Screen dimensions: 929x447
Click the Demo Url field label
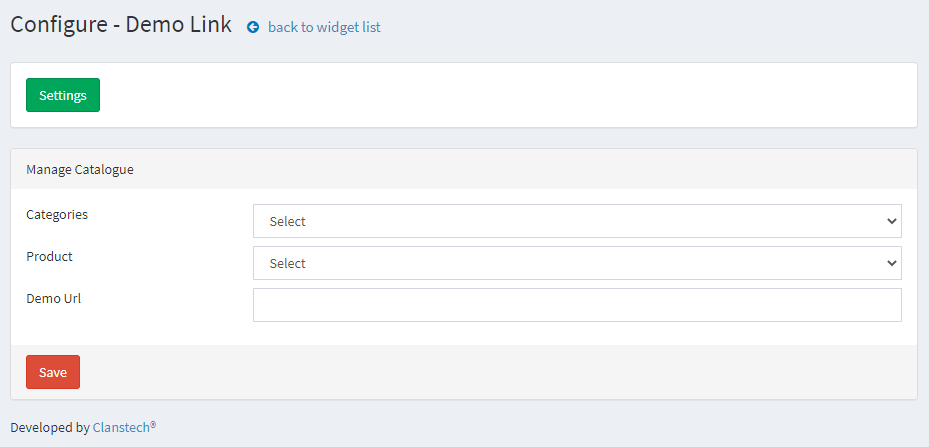point(53,299)
